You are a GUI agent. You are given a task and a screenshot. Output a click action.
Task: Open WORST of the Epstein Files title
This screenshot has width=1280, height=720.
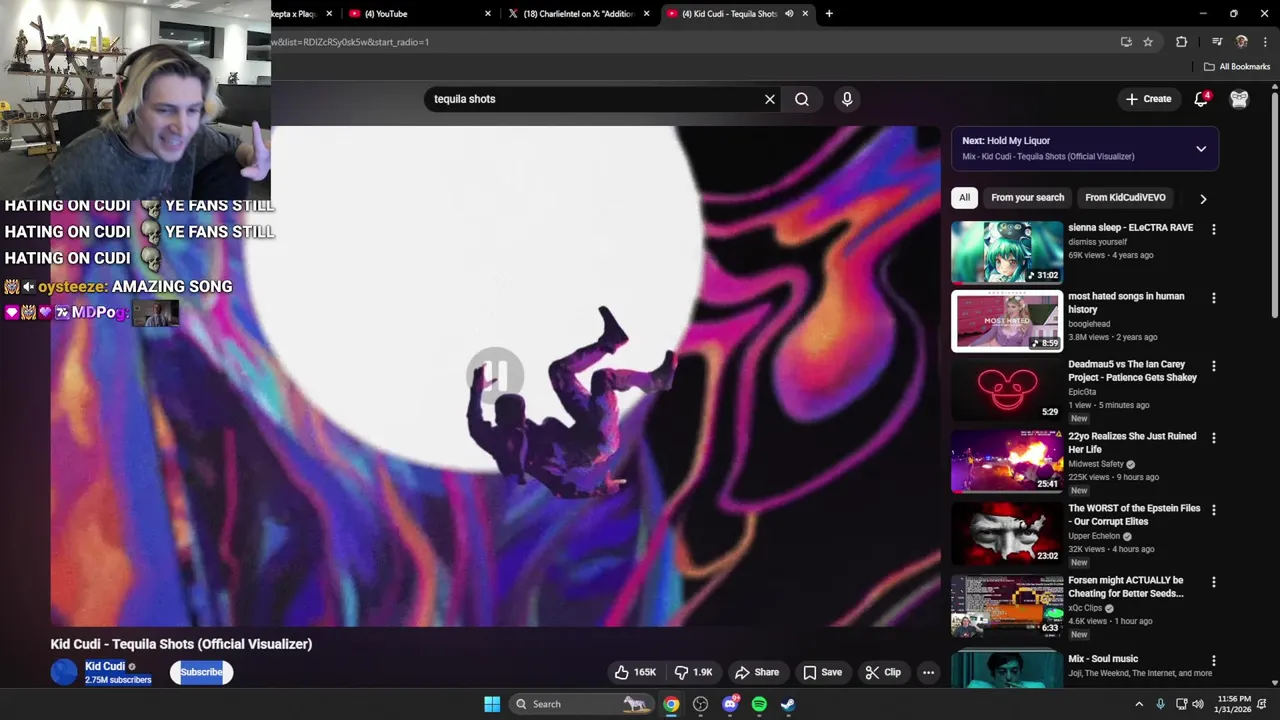(1134, 515)
